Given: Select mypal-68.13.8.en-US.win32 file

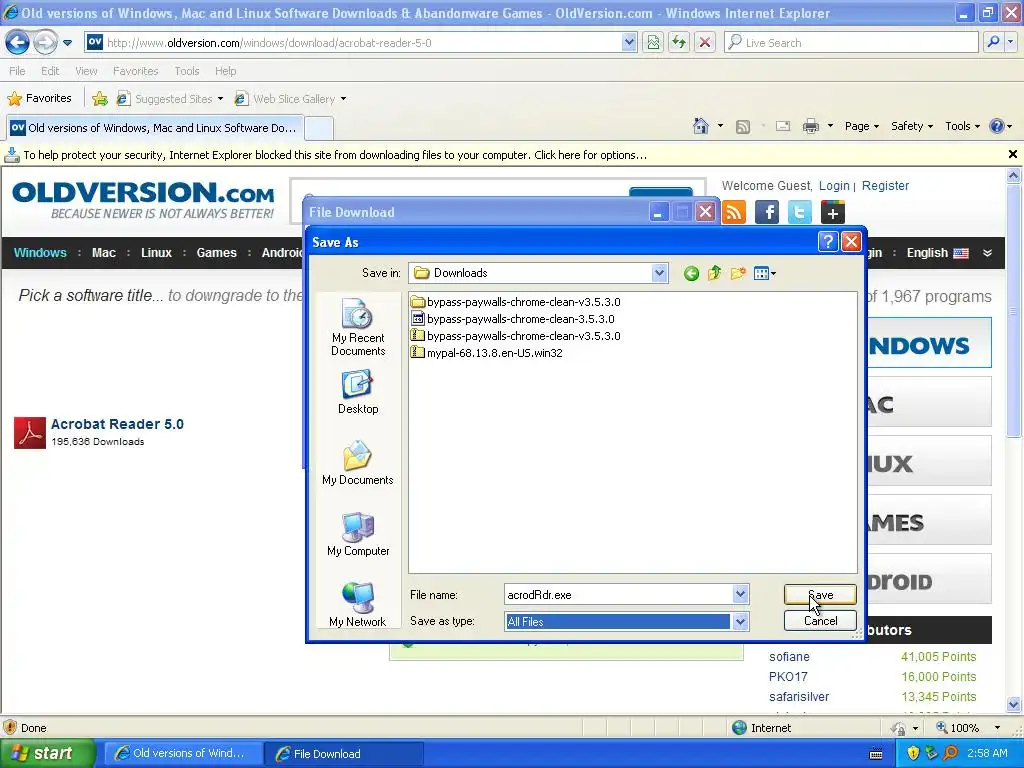Looking at the screenshot, I should tap(487, 353).
